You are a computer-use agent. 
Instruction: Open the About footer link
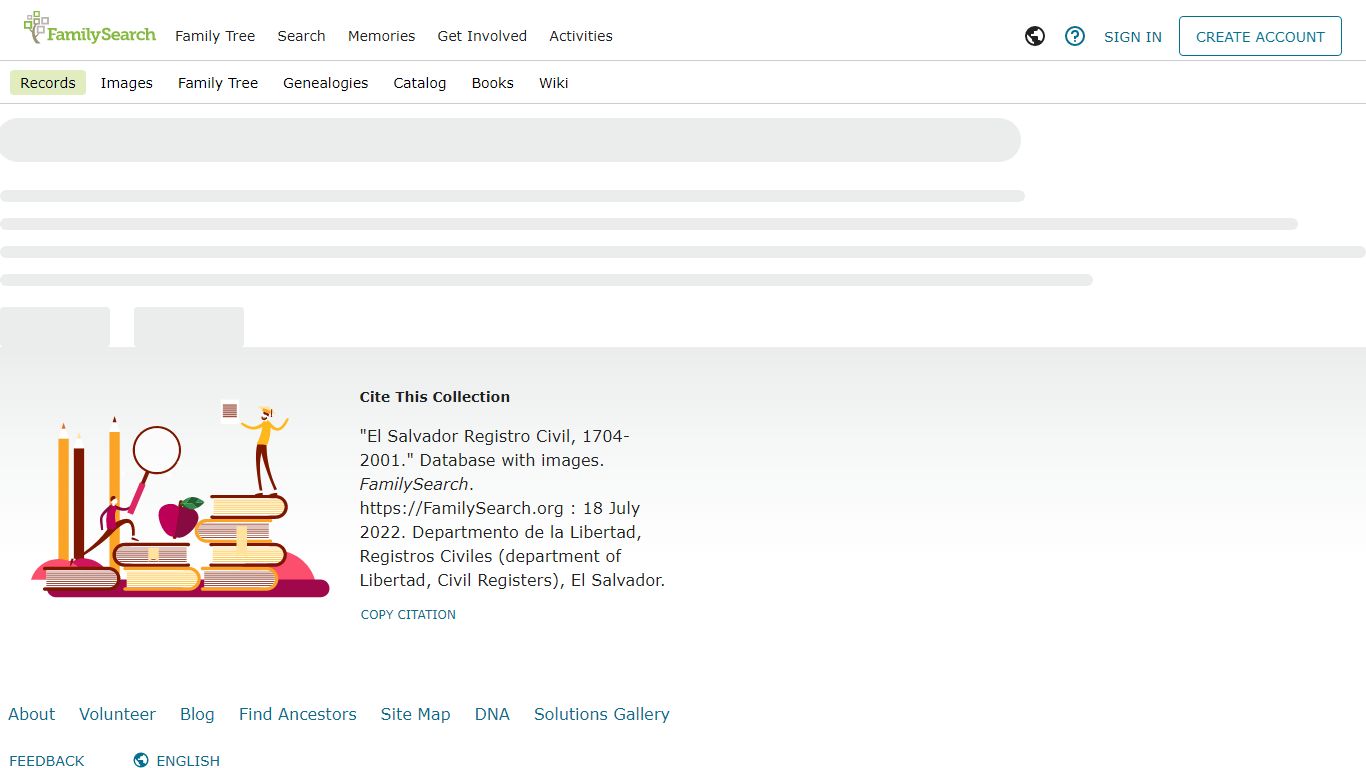pos(32,714)
